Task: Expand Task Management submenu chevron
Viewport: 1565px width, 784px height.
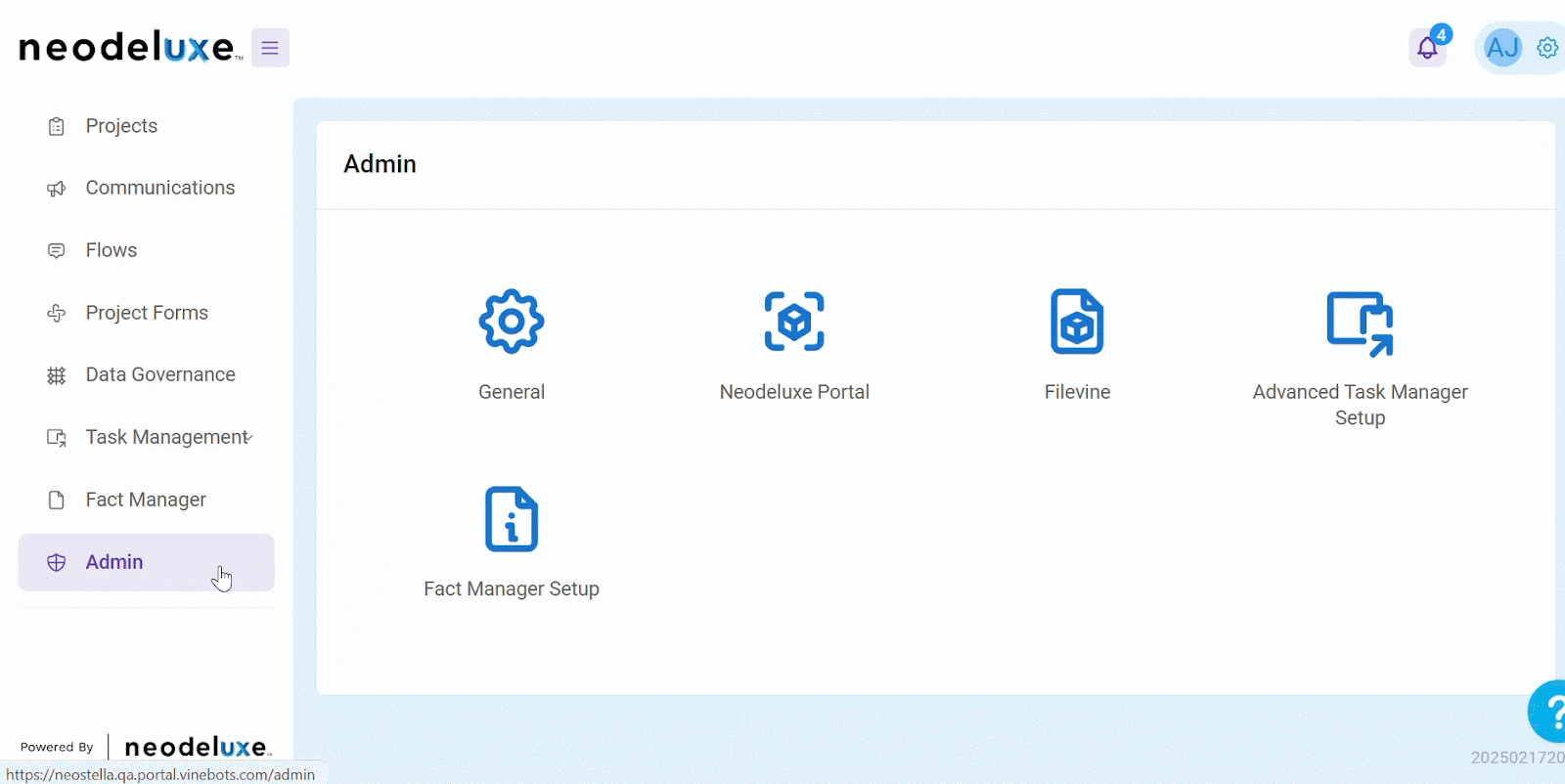Action: click(x=249, y=437)
